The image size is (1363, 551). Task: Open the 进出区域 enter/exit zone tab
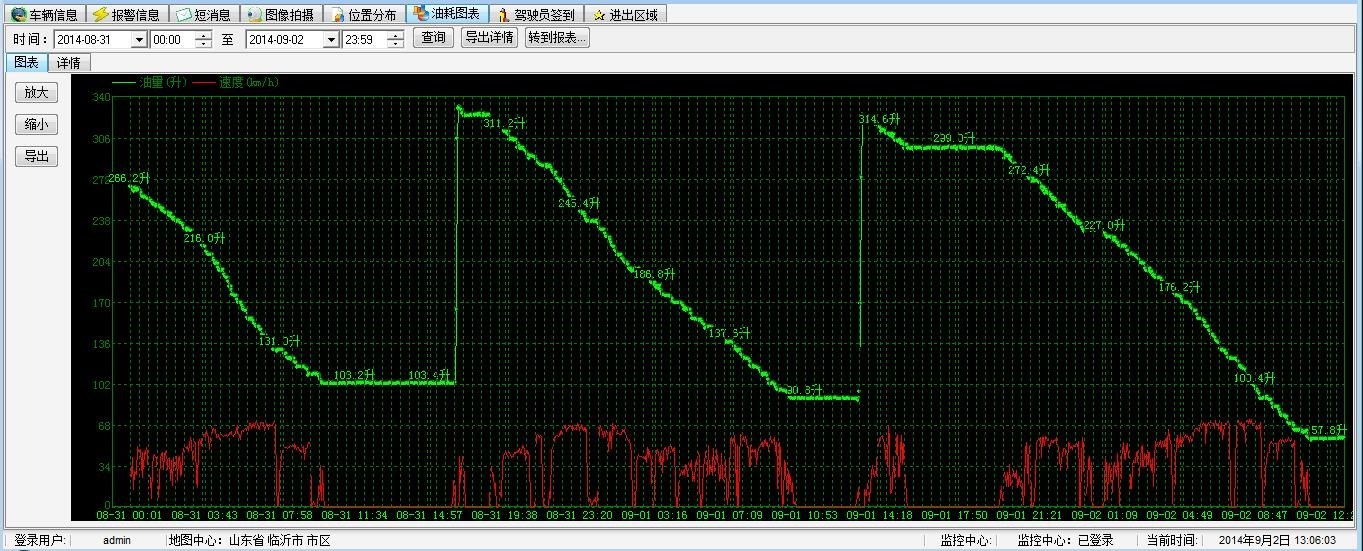625,15
